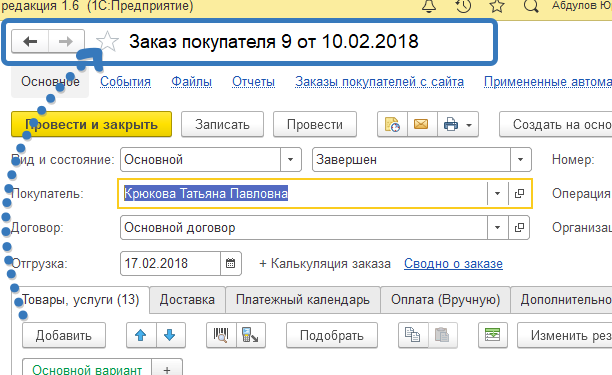This screenshot has height=375, width=612.
Task: Click the Покупатель input field
Action: click(303, 194)
